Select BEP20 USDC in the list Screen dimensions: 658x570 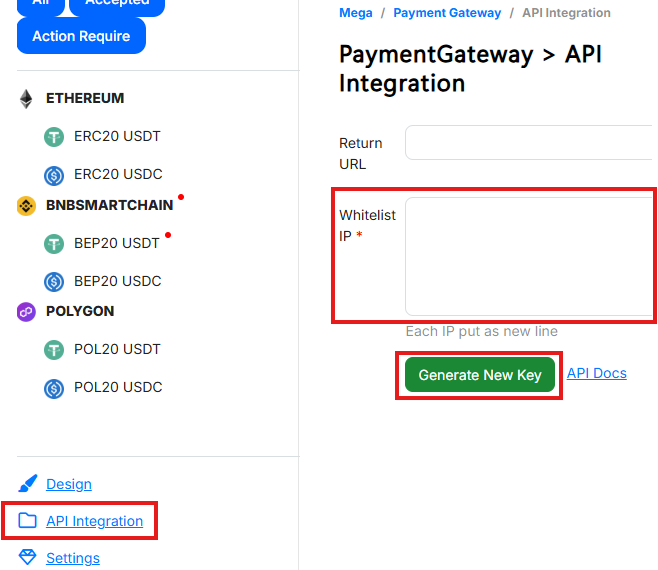tap(118, 281)
